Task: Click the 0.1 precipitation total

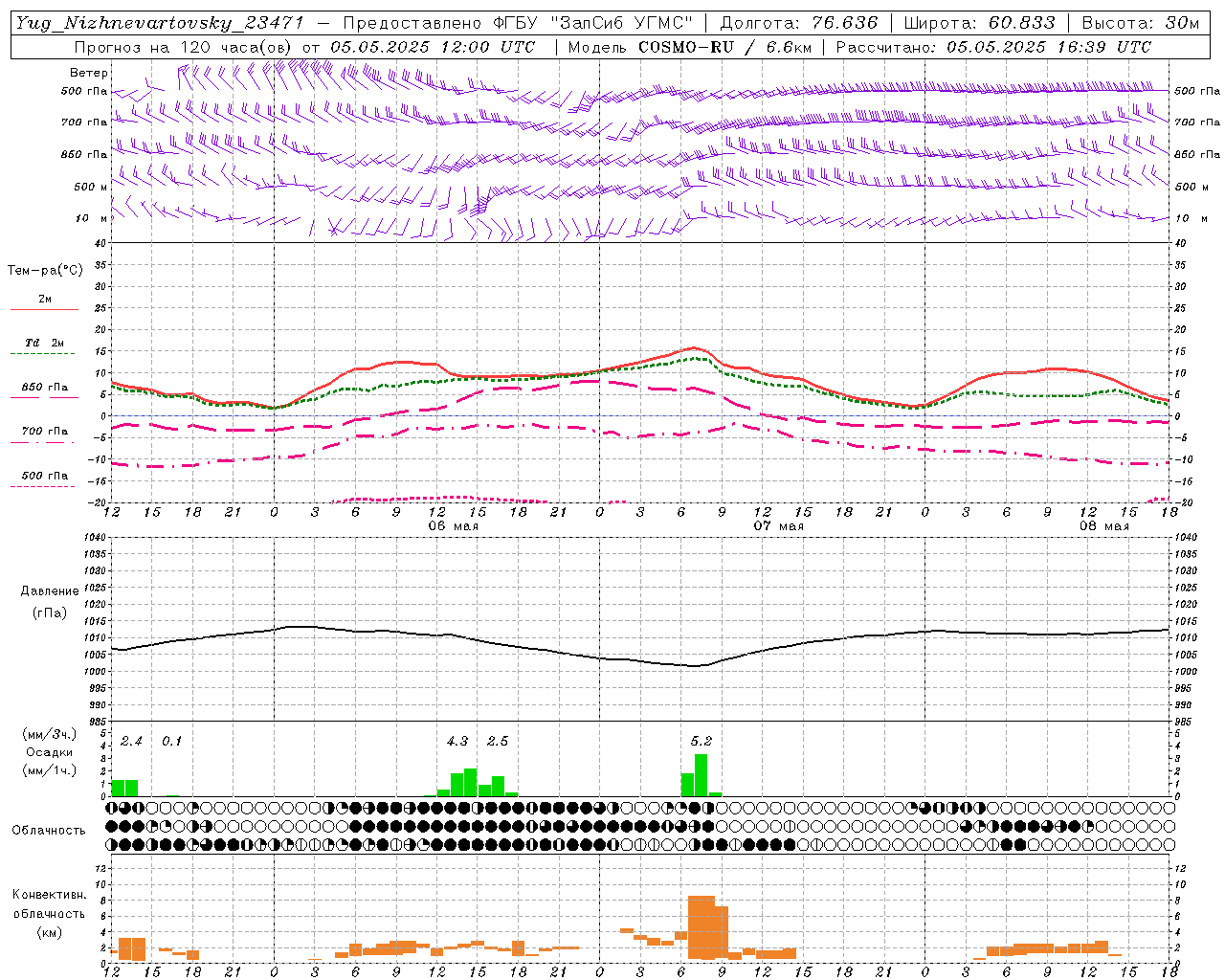Action: click(171, 741)
